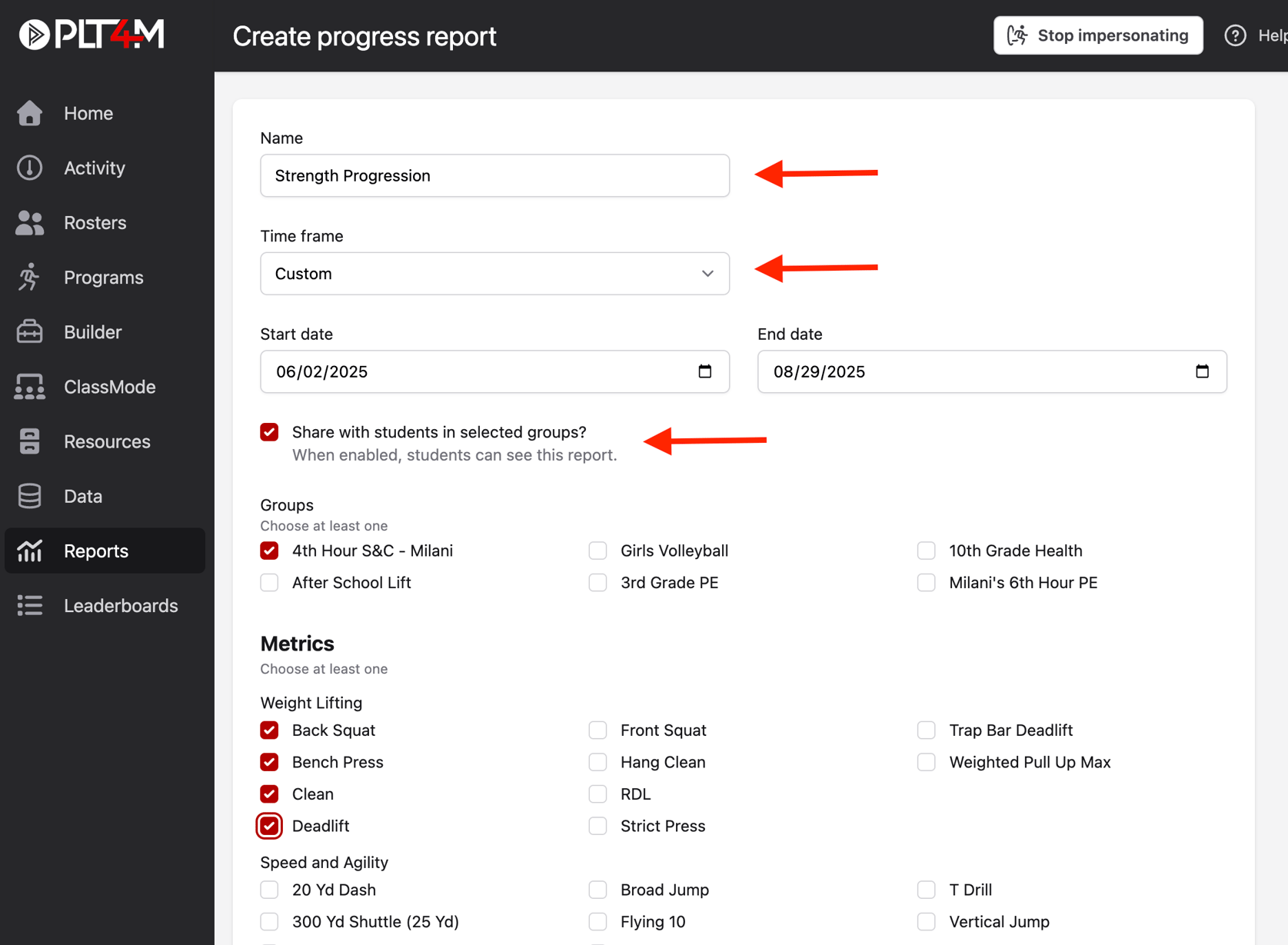Click the Data database icon
The height and width of the screenshot is (945, 1288).
(30, 496)
